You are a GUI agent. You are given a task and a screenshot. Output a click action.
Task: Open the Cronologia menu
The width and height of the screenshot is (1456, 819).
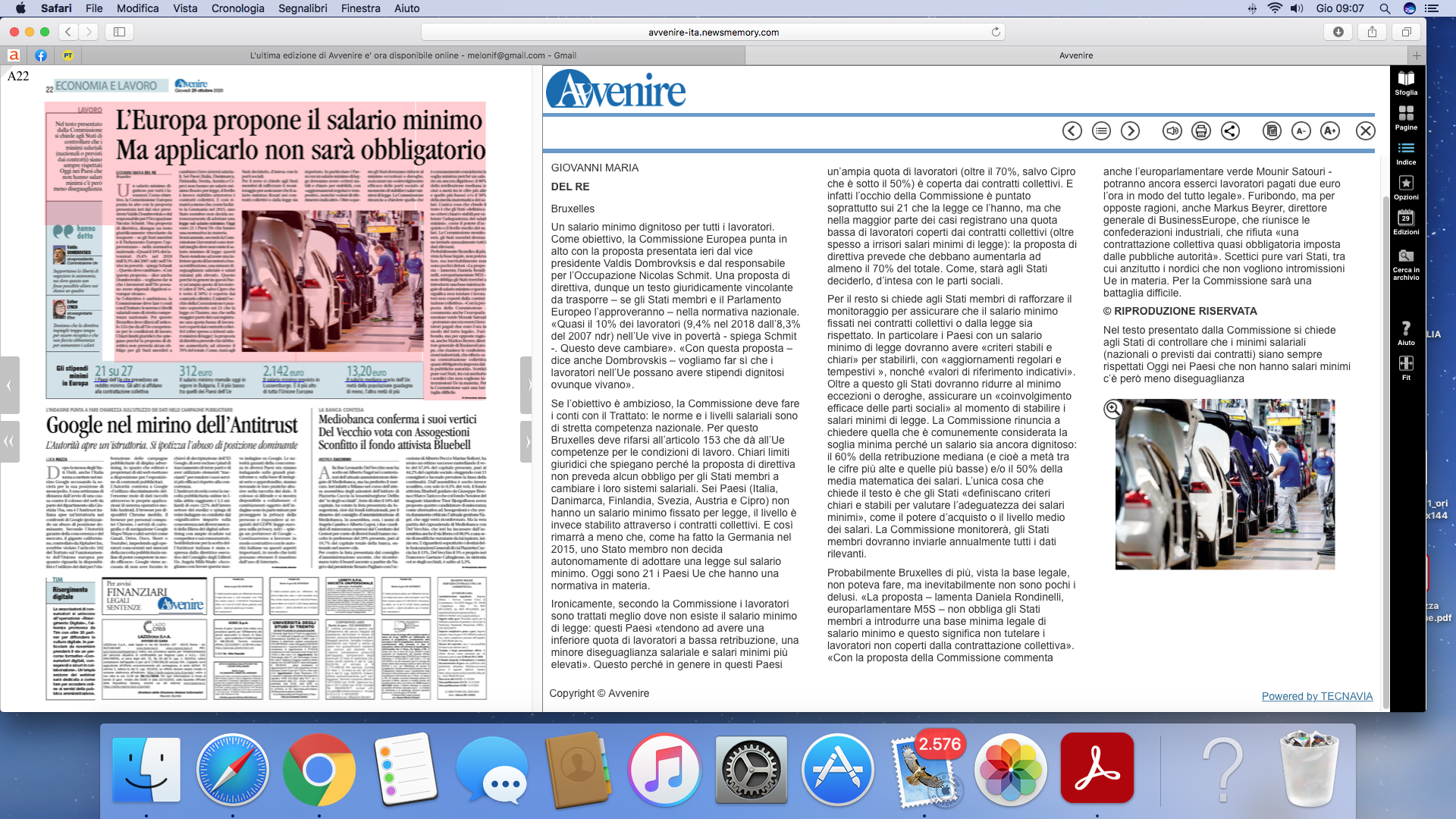[237, 8]
